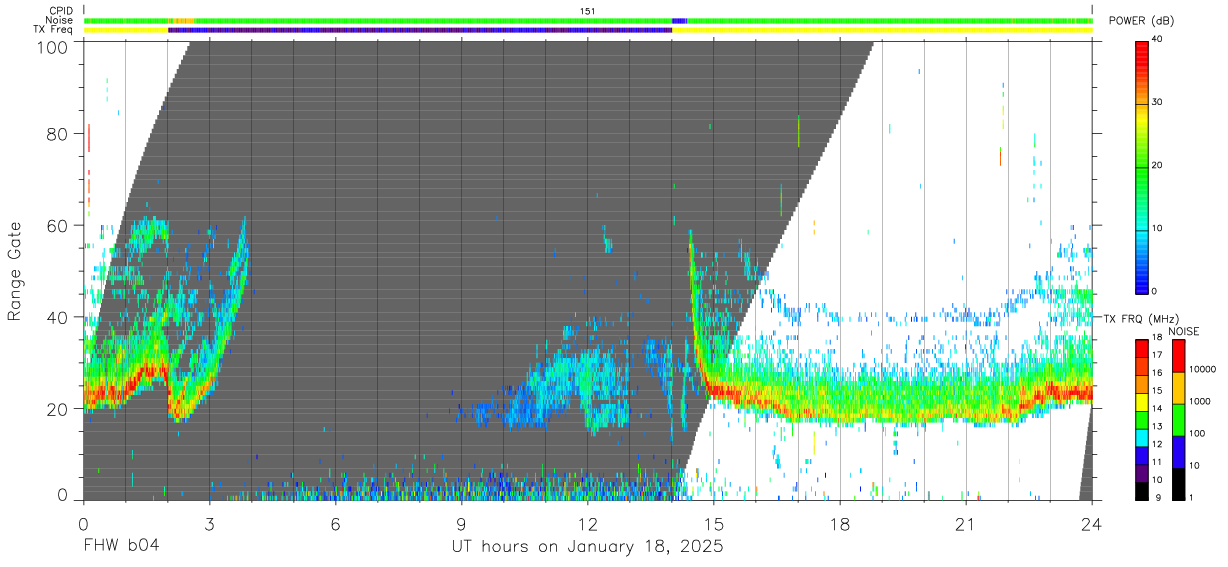Click the power legend value 10
Viewport: 1228px width, 567px height.
[1158, 228]
